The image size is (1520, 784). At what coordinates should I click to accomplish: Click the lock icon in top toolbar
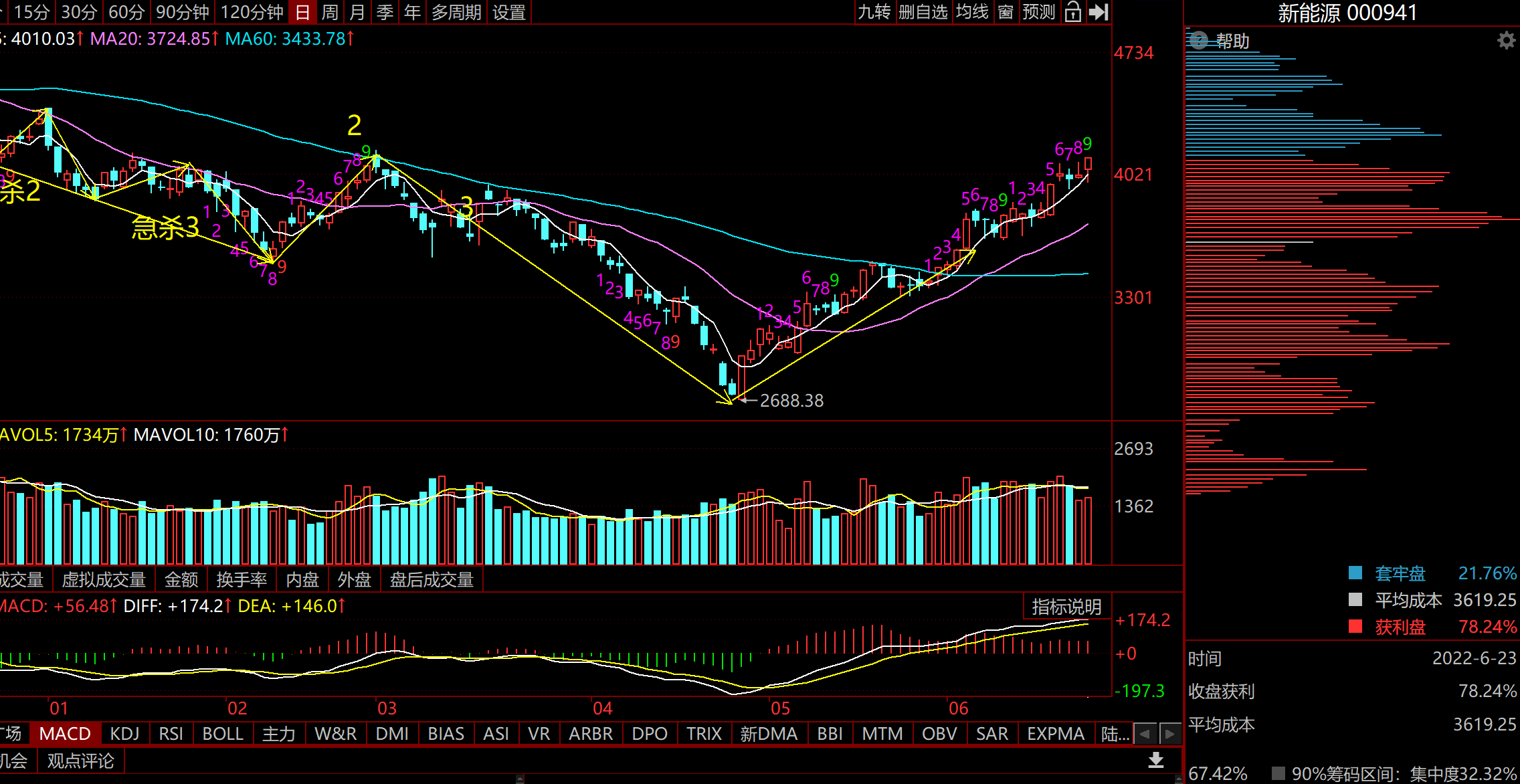(x=1072, y=12)
